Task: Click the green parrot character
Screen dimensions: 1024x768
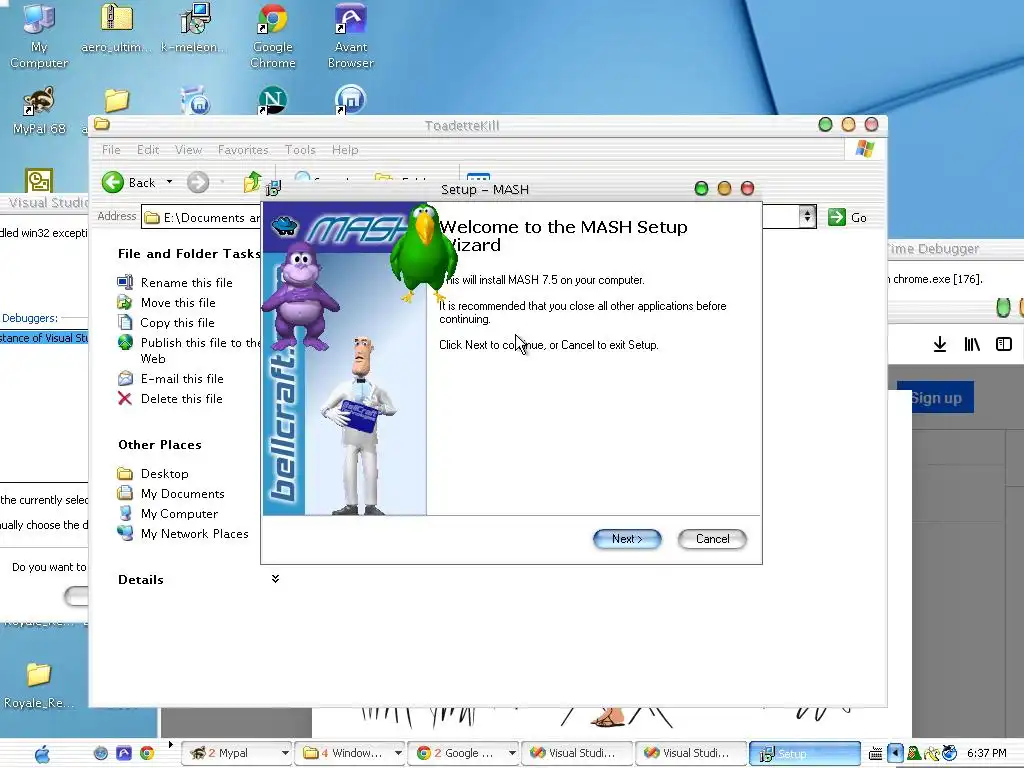Action: coord(422,253)
